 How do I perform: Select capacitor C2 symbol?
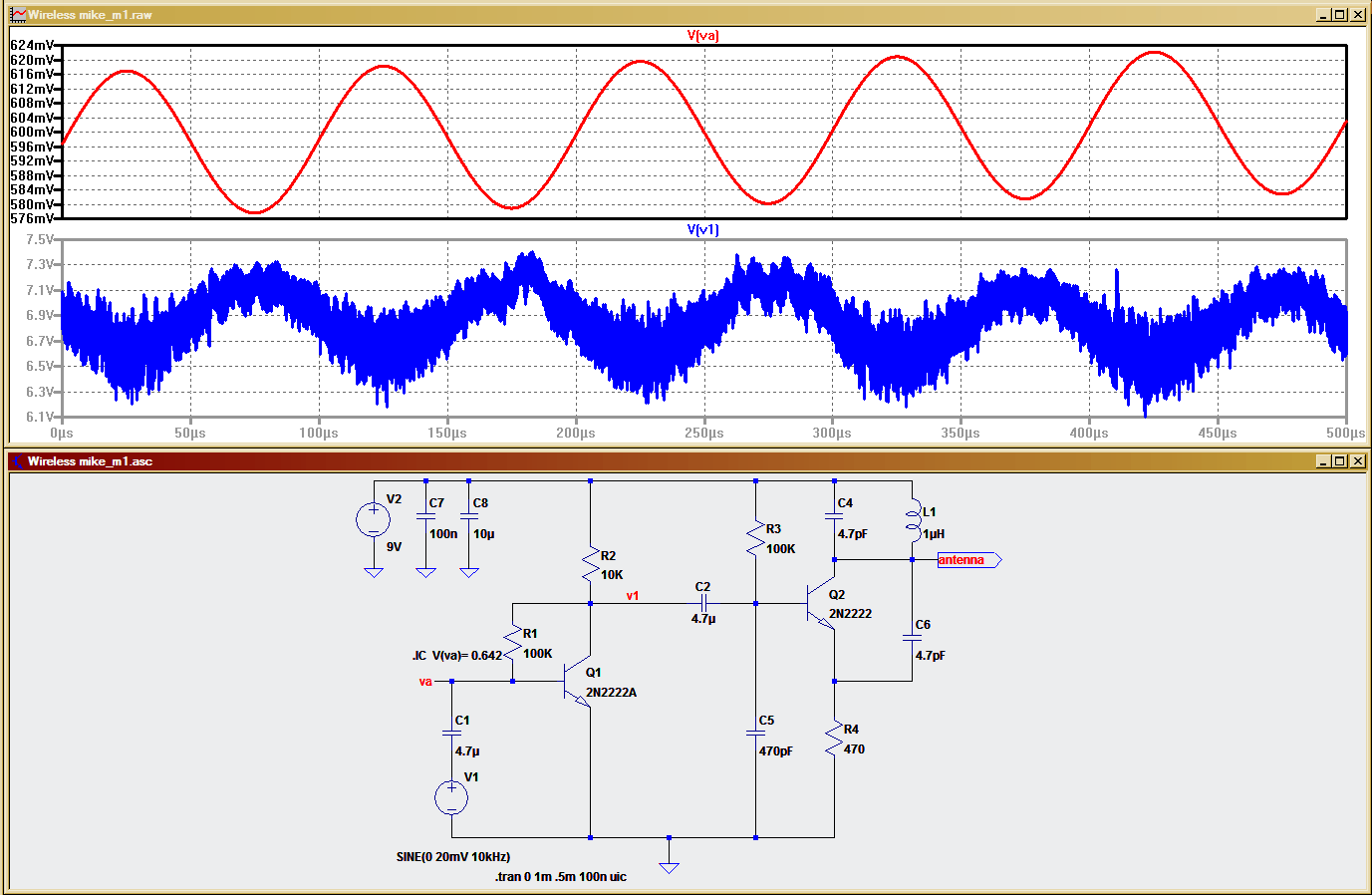tap(703, 603)
